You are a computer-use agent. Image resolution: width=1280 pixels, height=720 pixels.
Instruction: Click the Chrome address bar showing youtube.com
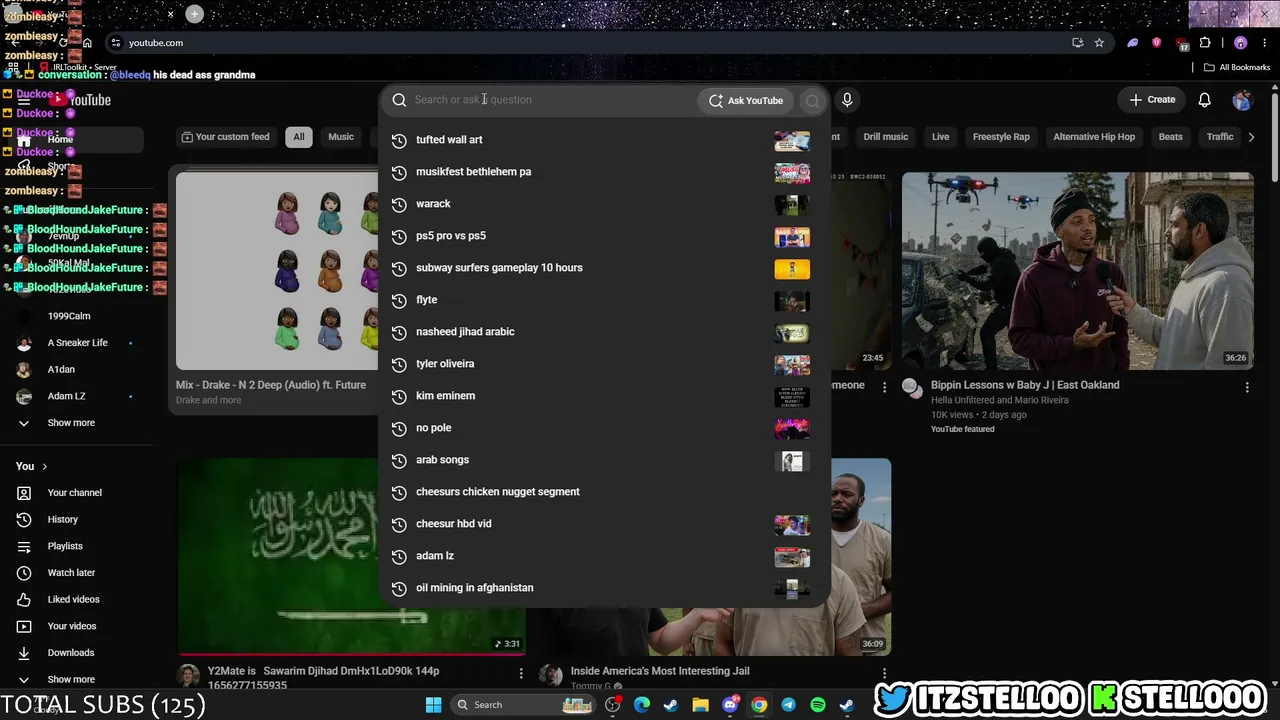[x=590, y=43]
